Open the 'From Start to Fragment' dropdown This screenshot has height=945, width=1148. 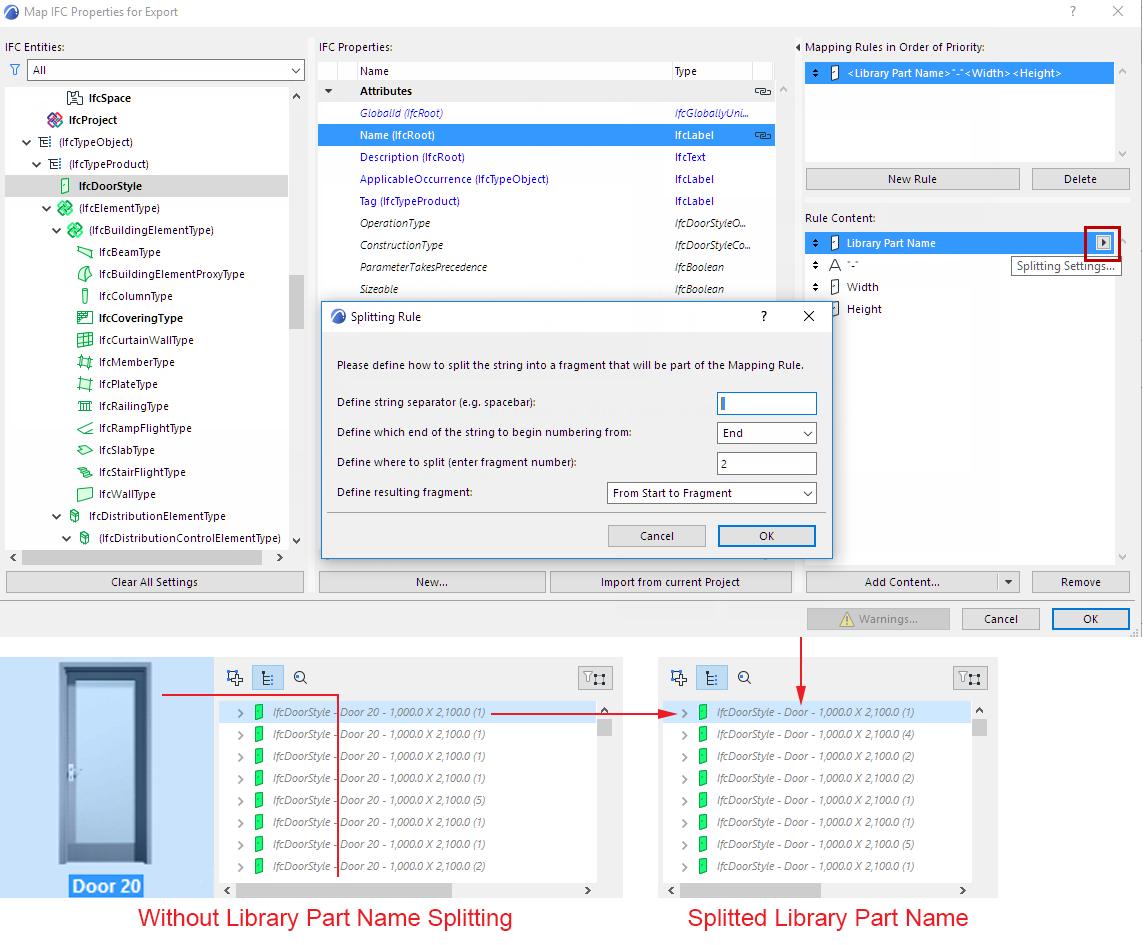tap(712, 493)
